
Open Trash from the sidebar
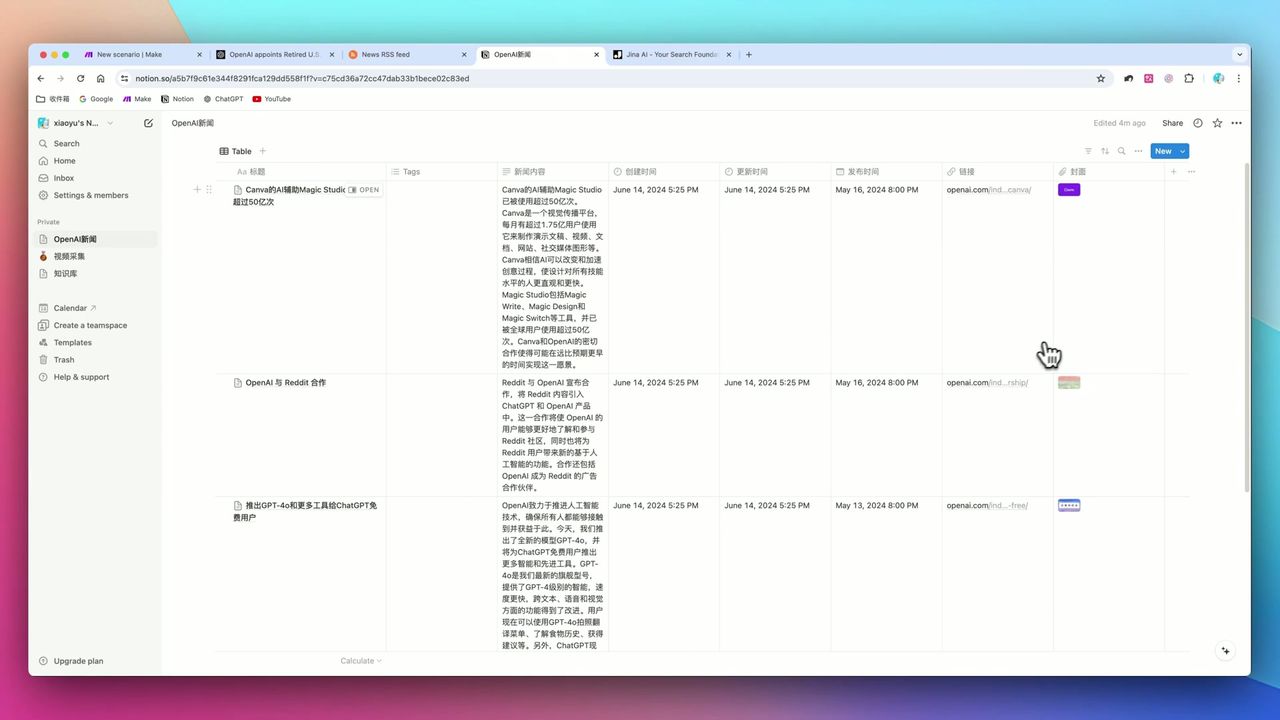coord(63,359)
